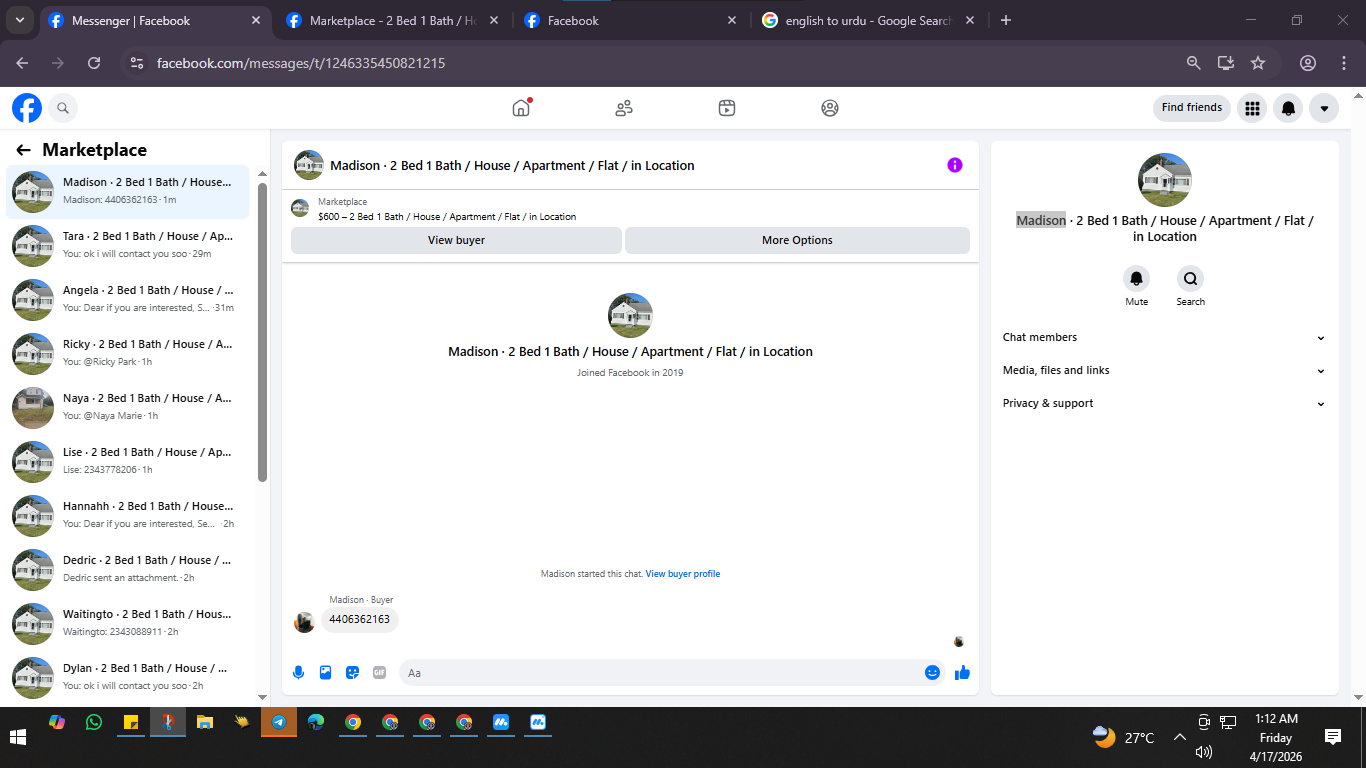
Task: Click the chat list scrollbar
Action: 262,332
